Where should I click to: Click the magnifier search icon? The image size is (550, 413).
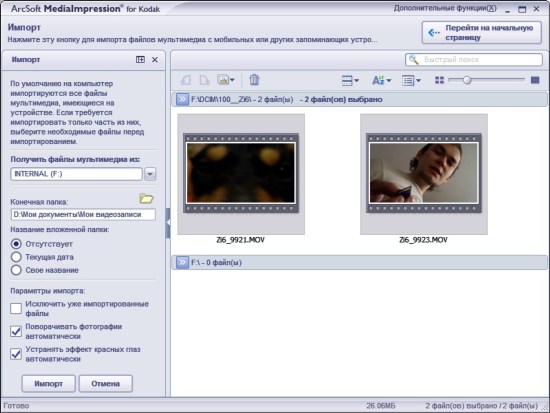click(414, 60)
